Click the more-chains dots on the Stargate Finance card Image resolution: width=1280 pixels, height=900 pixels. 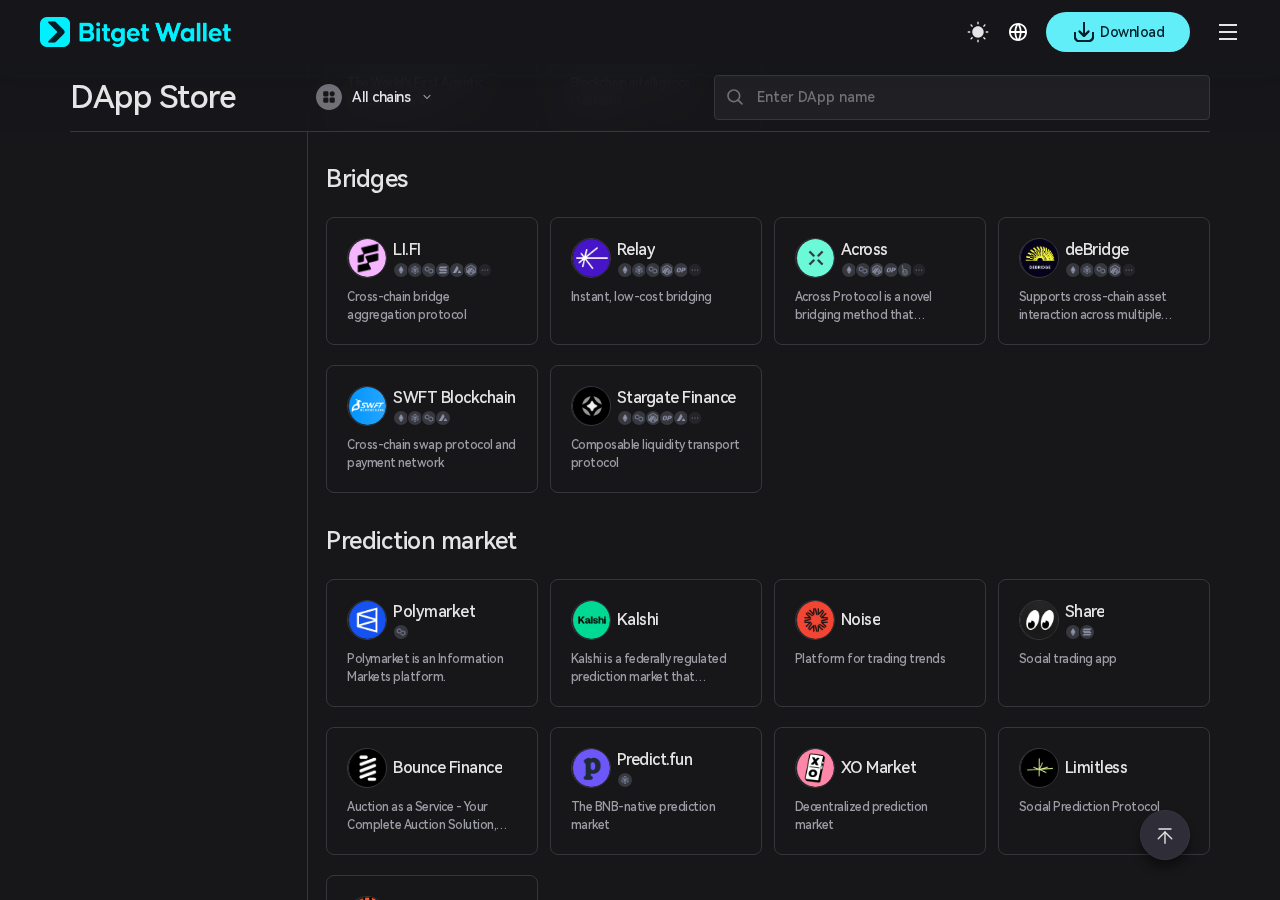click(x=695, y=418)
